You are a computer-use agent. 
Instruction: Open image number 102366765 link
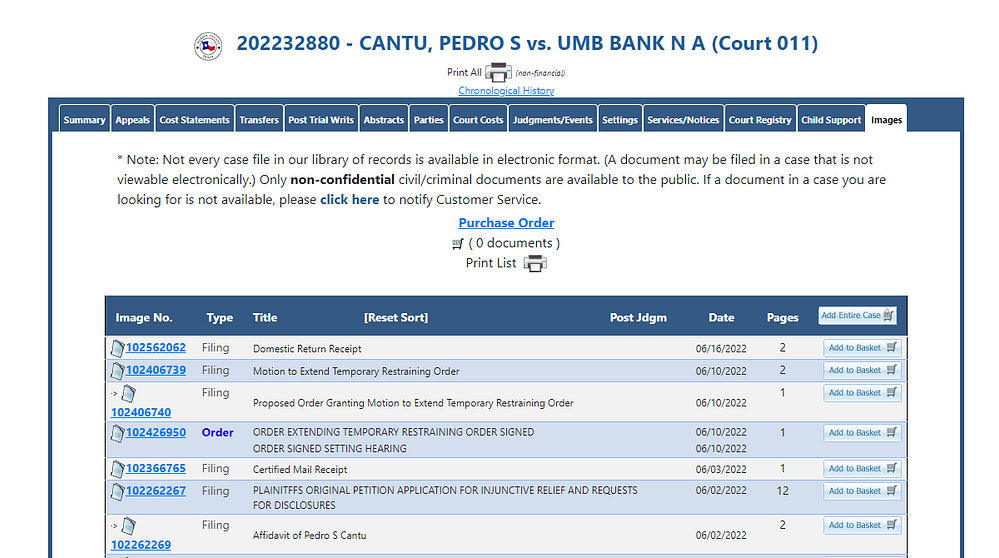pyautogui.click(x=155, y=468)
